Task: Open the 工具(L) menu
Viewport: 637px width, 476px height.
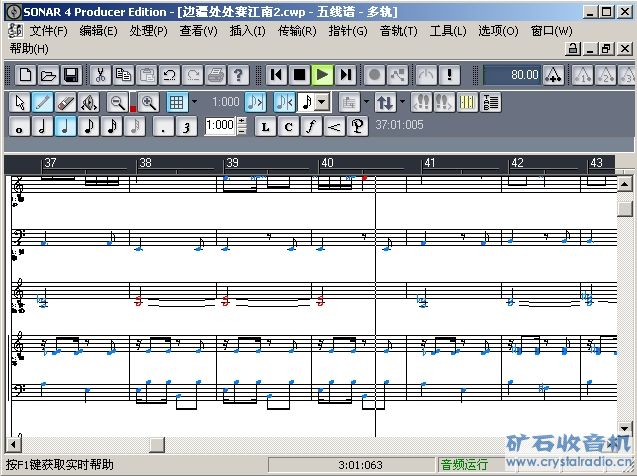Action: click(447, 31)
